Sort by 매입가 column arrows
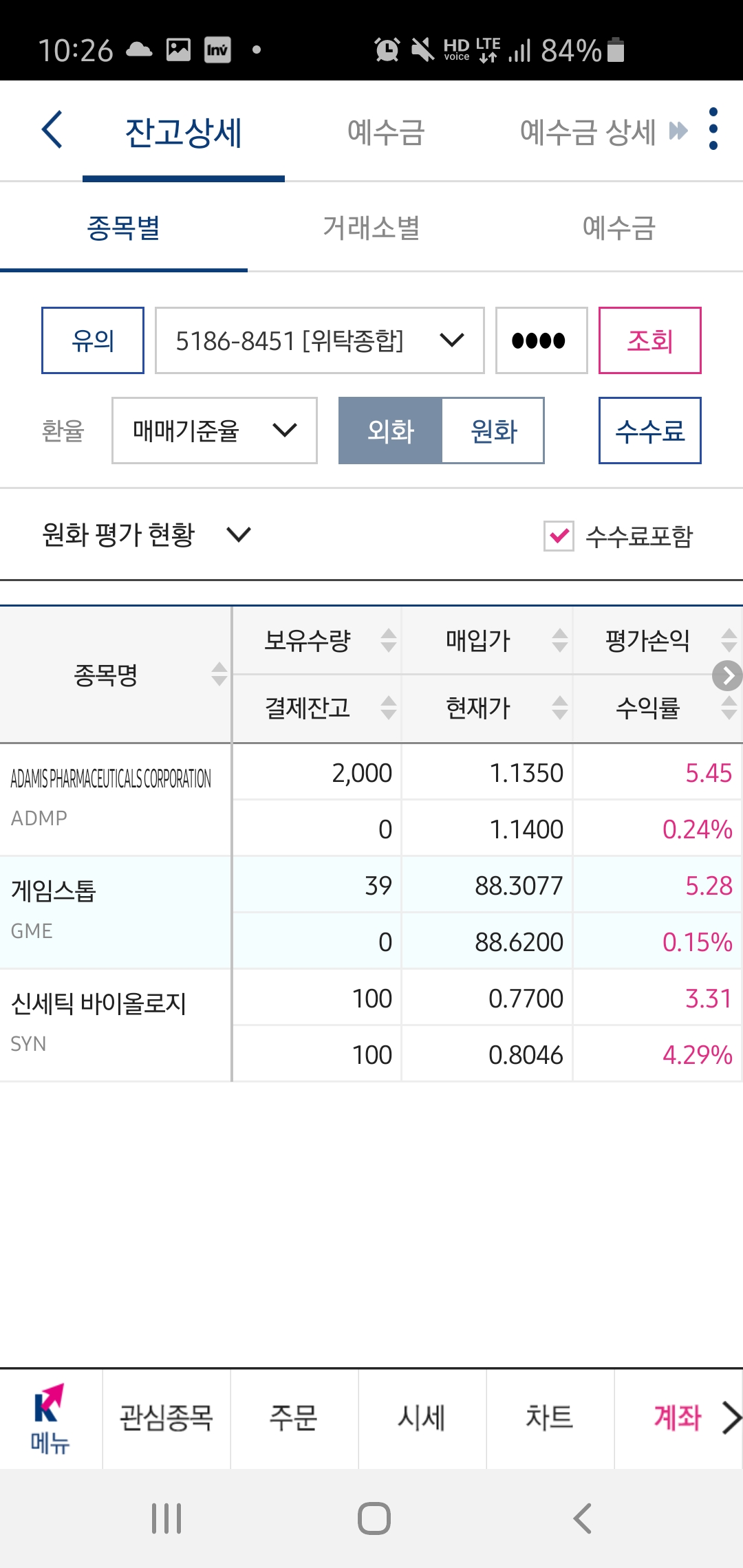 click(x=560, y=640)
